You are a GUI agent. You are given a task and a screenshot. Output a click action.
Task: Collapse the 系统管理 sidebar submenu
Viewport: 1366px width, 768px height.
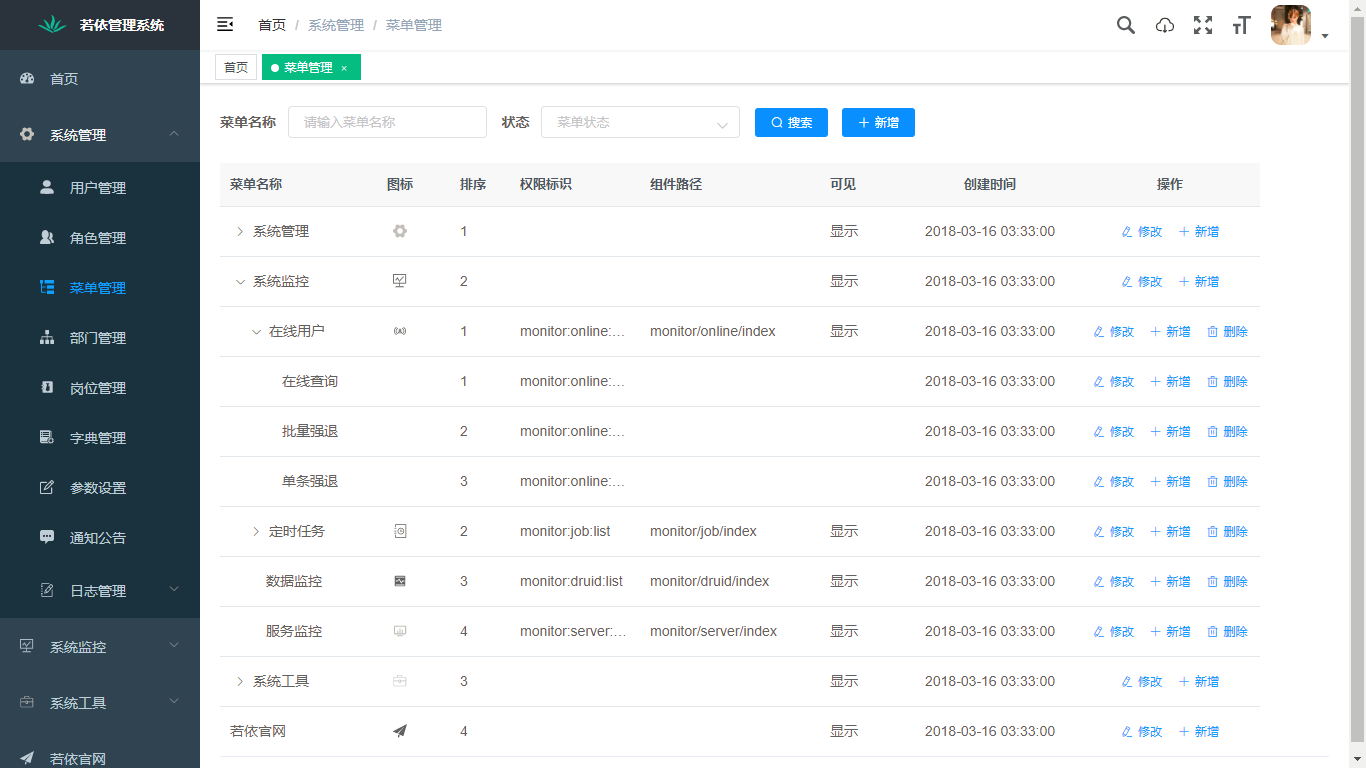pos(174,134)
